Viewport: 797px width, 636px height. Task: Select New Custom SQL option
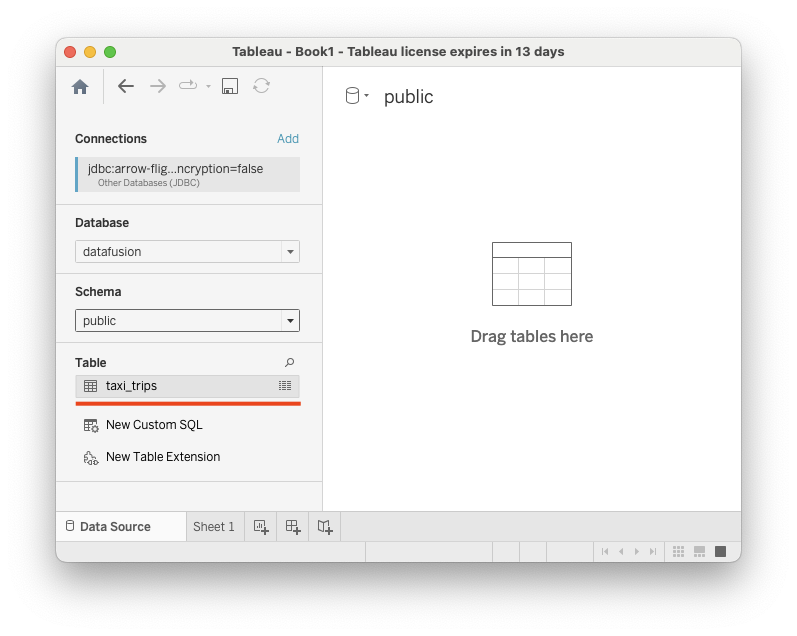tap(154, 425)
